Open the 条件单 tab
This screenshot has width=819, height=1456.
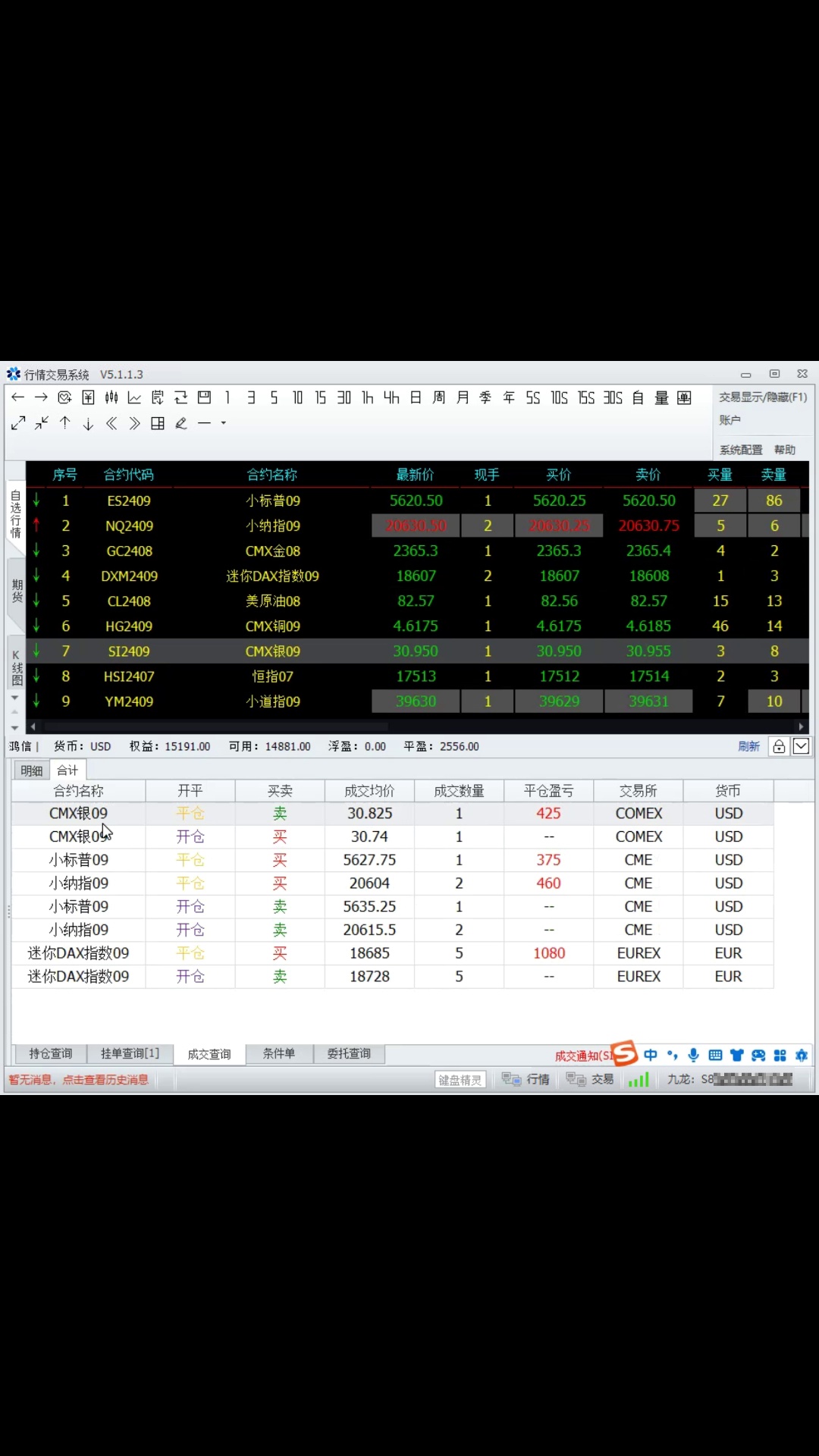279,1054
